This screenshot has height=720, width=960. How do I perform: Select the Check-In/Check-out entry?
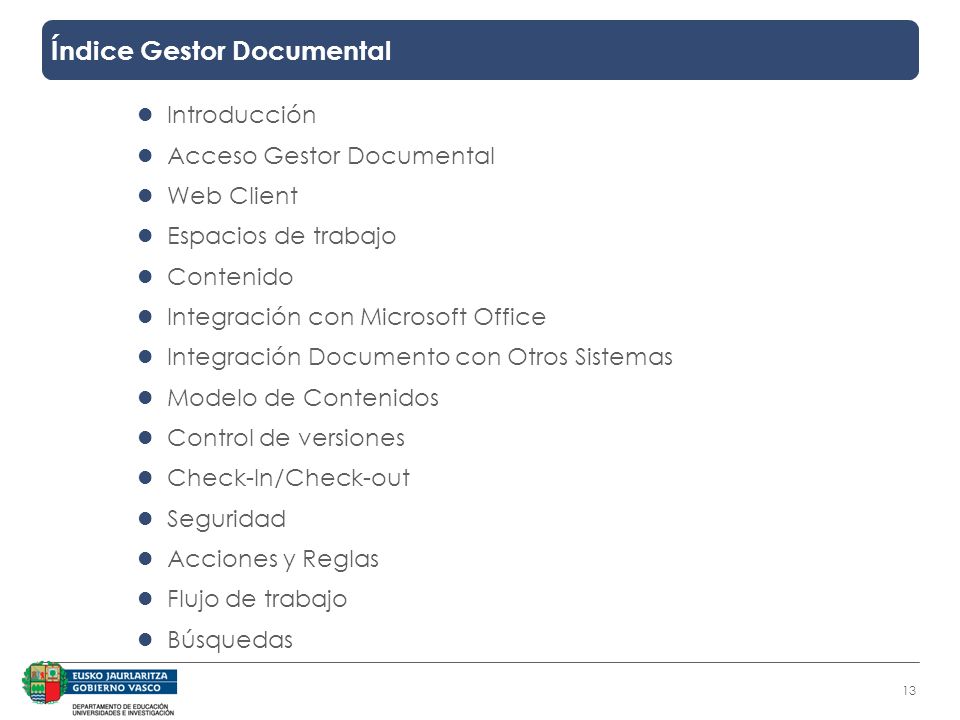[x=288, y=478]
